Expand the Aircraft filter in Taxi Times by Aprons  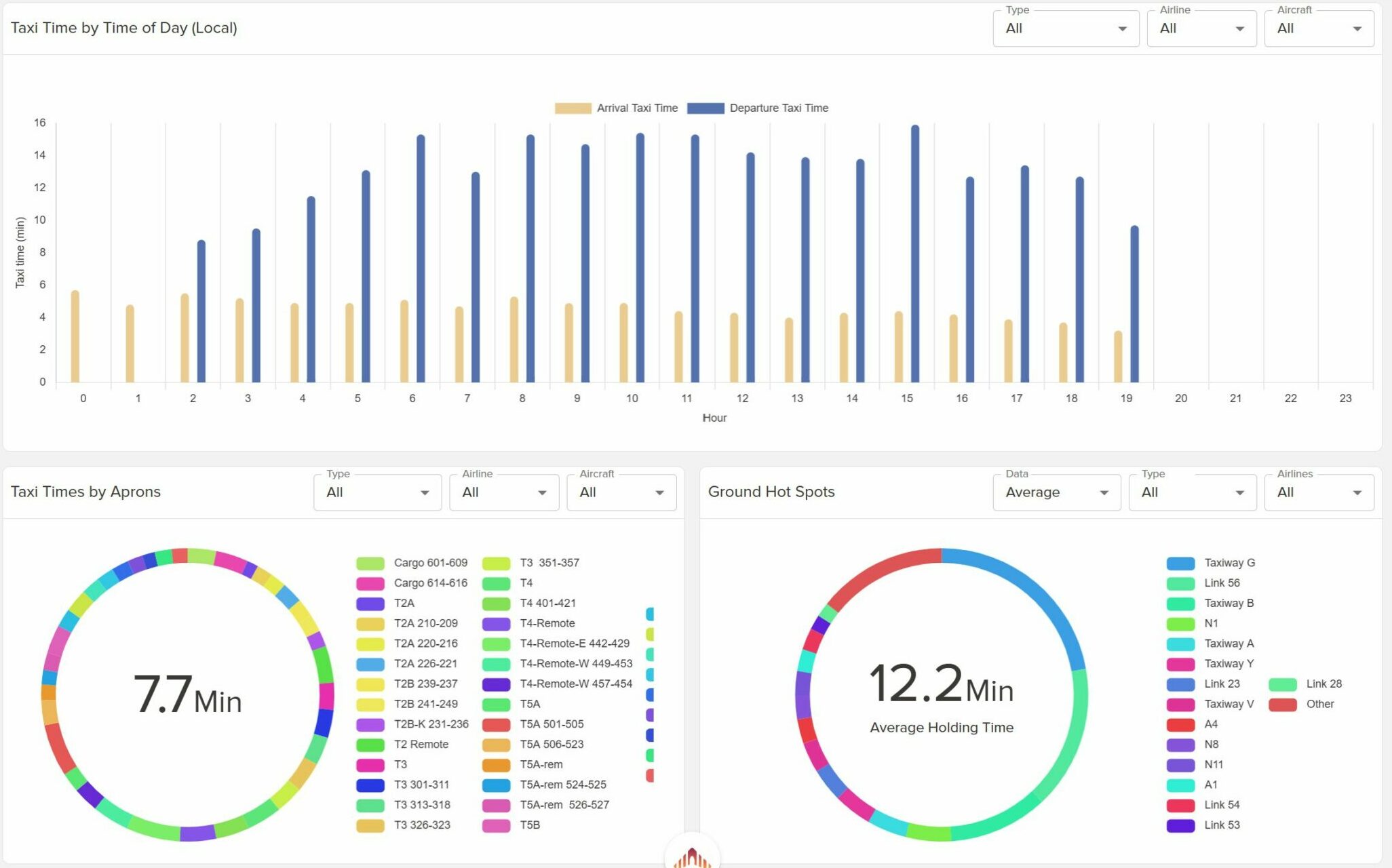tap(621, 492)
